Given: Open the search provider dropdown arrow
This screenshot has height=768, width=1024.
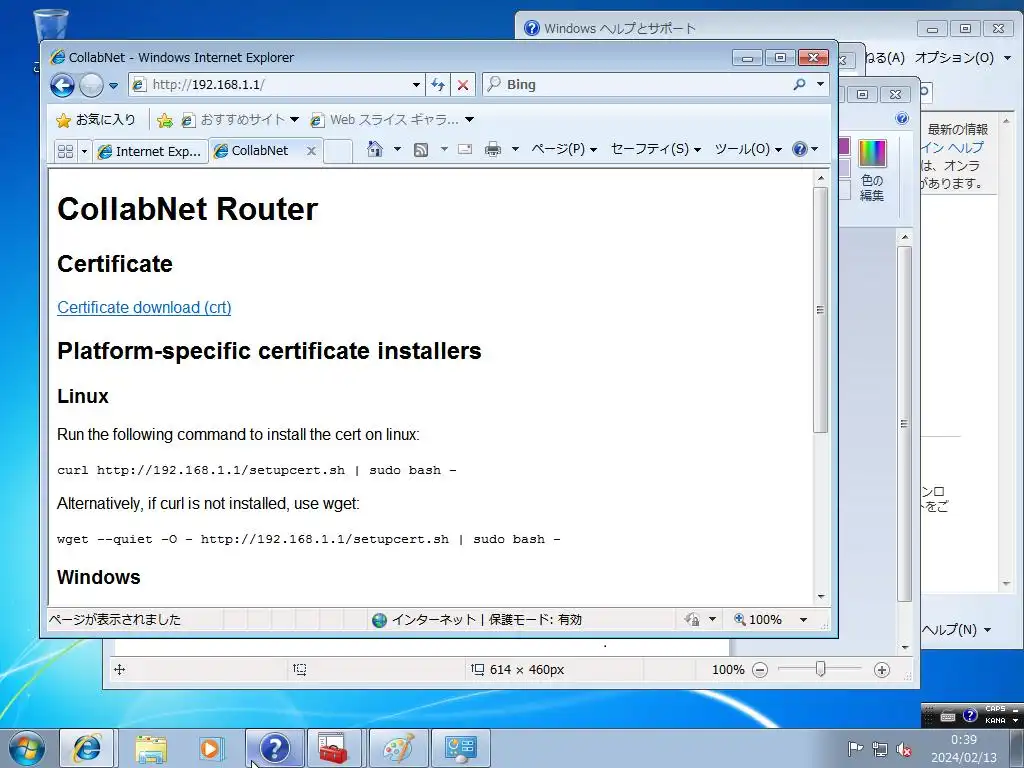Looking at the screenshot, I should pyautogui.click(x=820, y=84).
